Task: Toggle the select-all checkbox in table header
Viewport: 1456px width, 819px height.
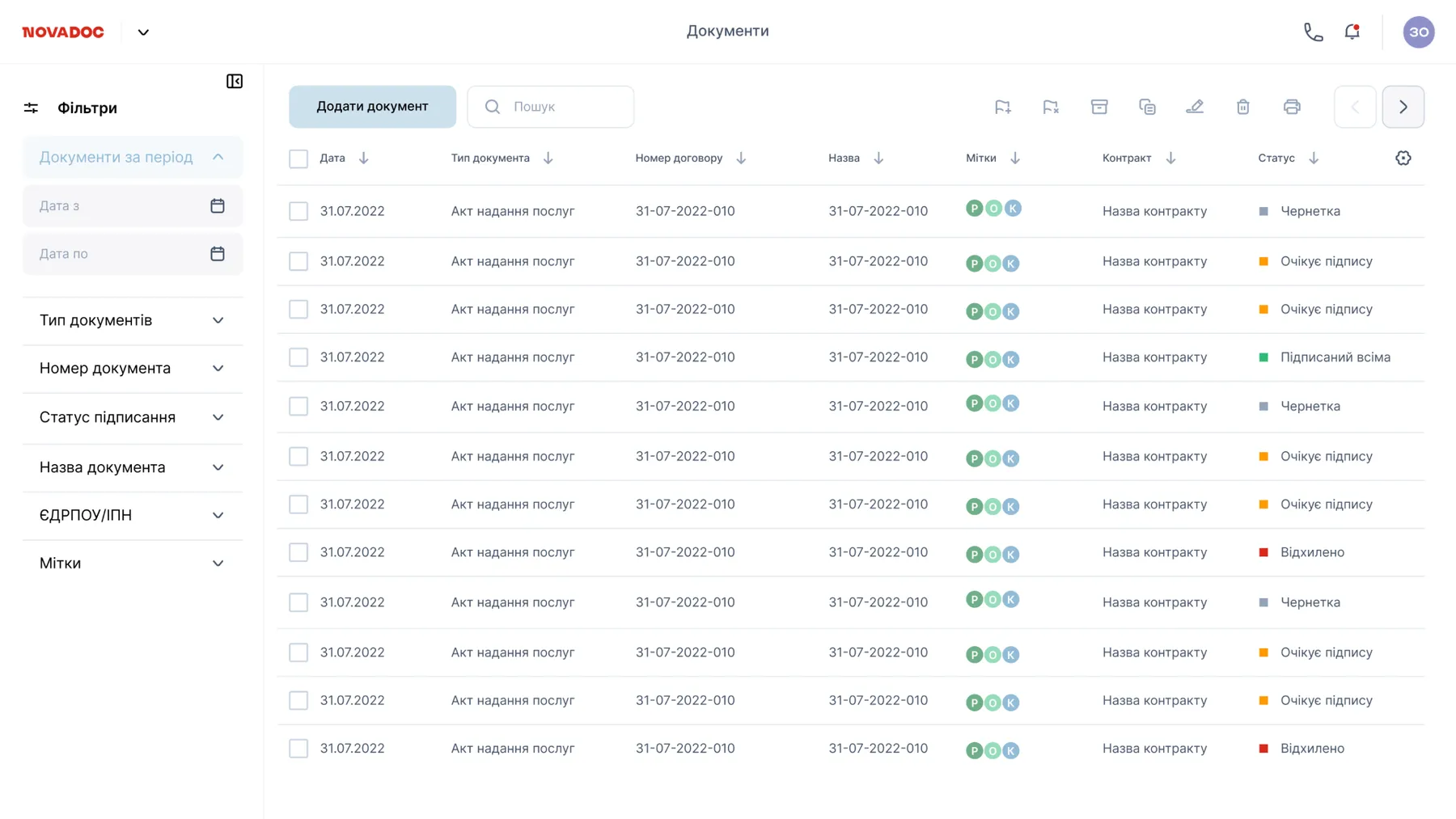Action: pyautogui.click(x=298, y=158)
